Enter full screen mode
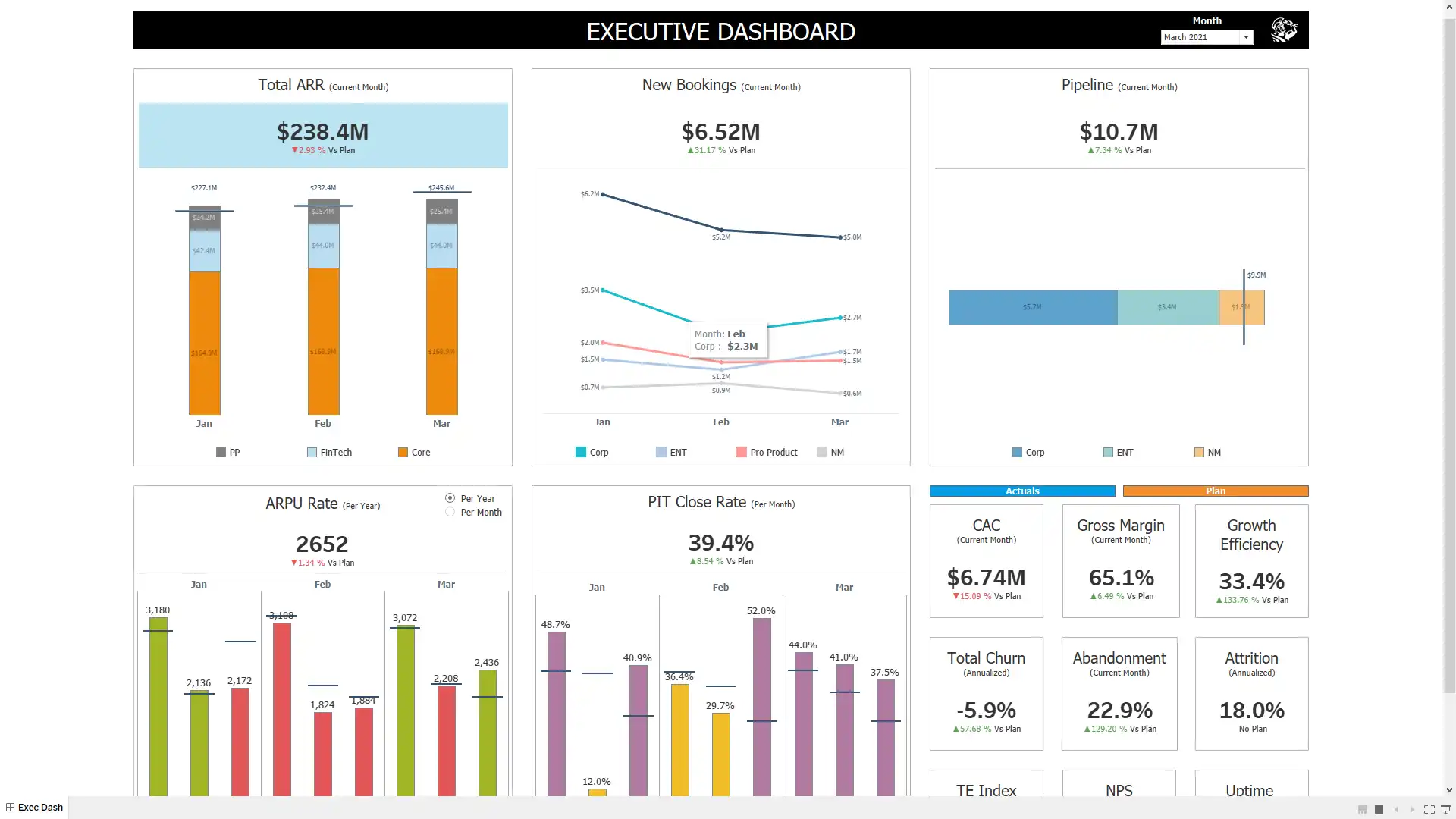This screenshot has width=1456, height=819. pos(1429,809)
